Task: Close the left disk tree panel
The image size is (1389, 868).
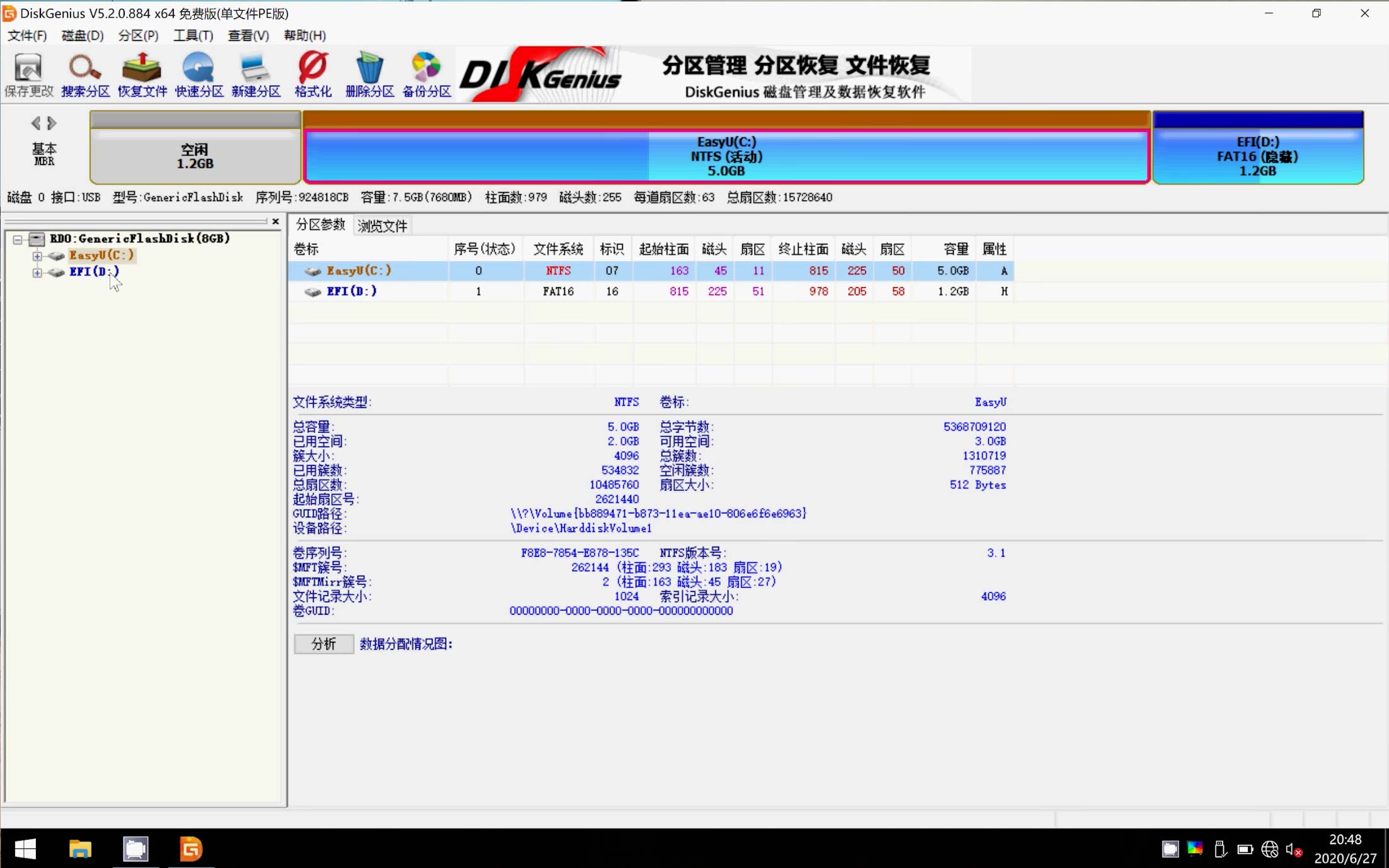Action: coord(275,222)
